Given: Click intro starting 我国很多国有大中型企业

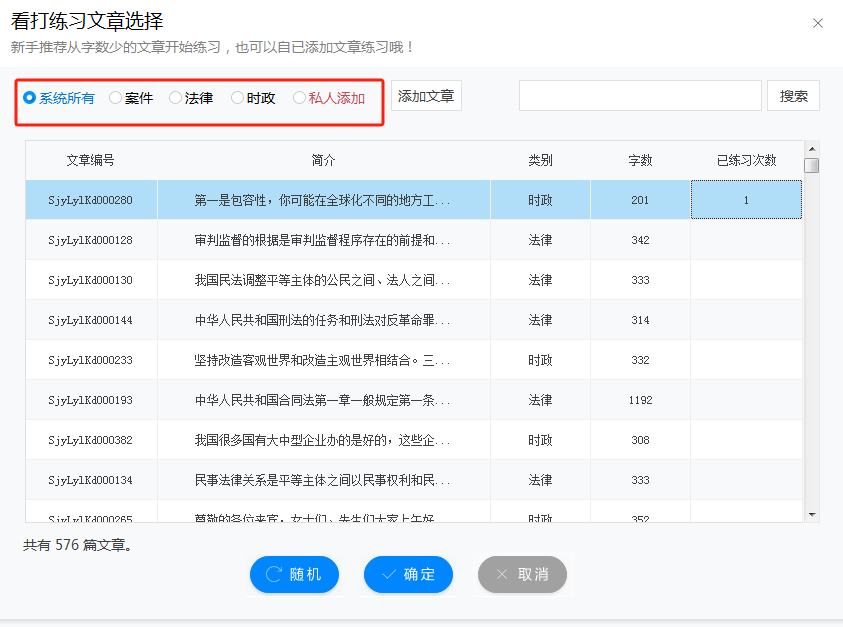Looking at the screenshot, I should pyautogui.click(x=323, y=440).
